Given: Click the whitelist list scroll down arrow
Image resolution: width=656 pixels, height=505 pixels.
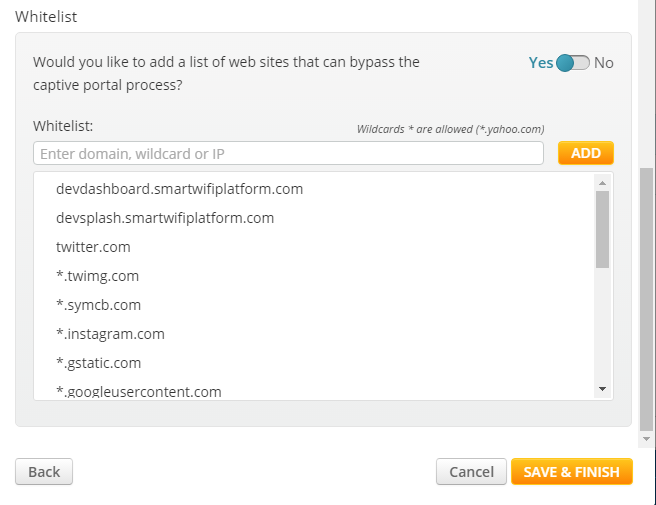Looking at the screenshot, I should coord(602,389).
